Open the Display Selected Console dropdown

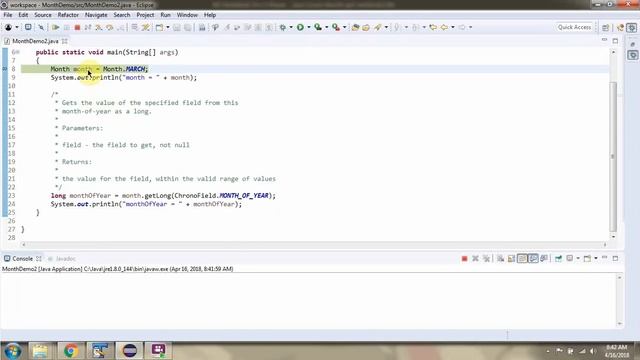(x=578, y=258)
